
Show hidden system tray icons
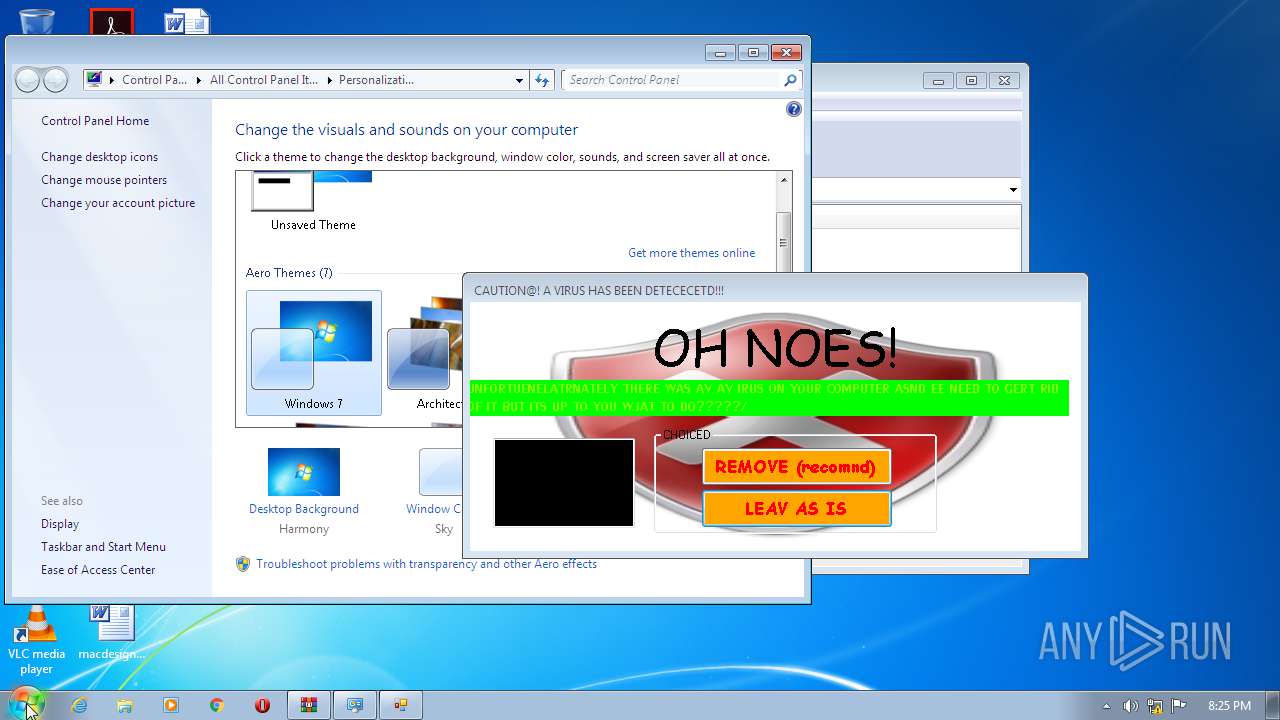(1106, 706)
